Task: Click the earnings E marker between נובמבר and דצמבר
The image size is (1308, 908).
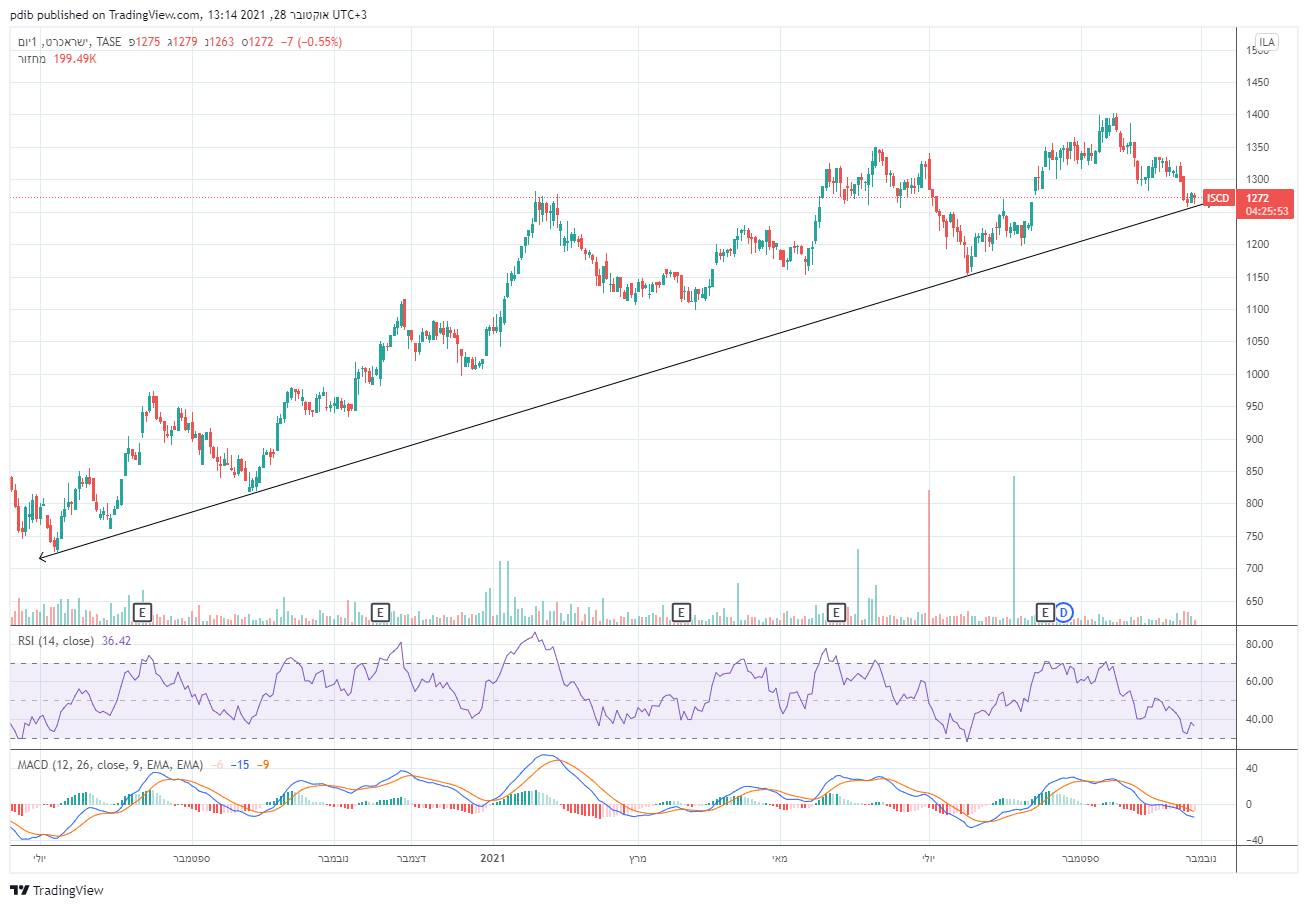Action: point(379,611)
